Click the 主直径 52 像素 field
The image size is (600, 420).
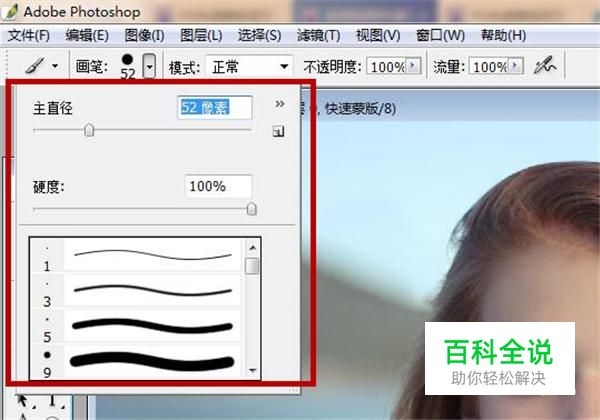(215, 107)
